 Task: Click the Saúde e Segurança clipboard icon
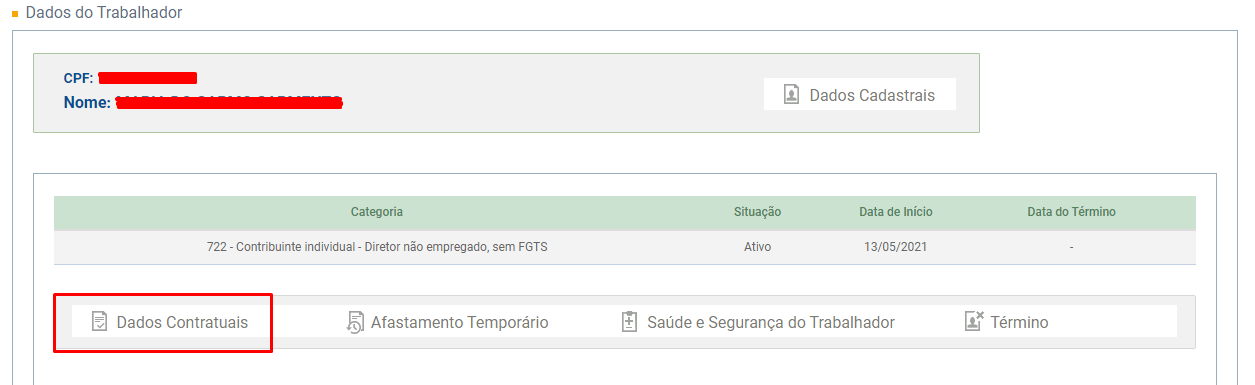point(629,322)
